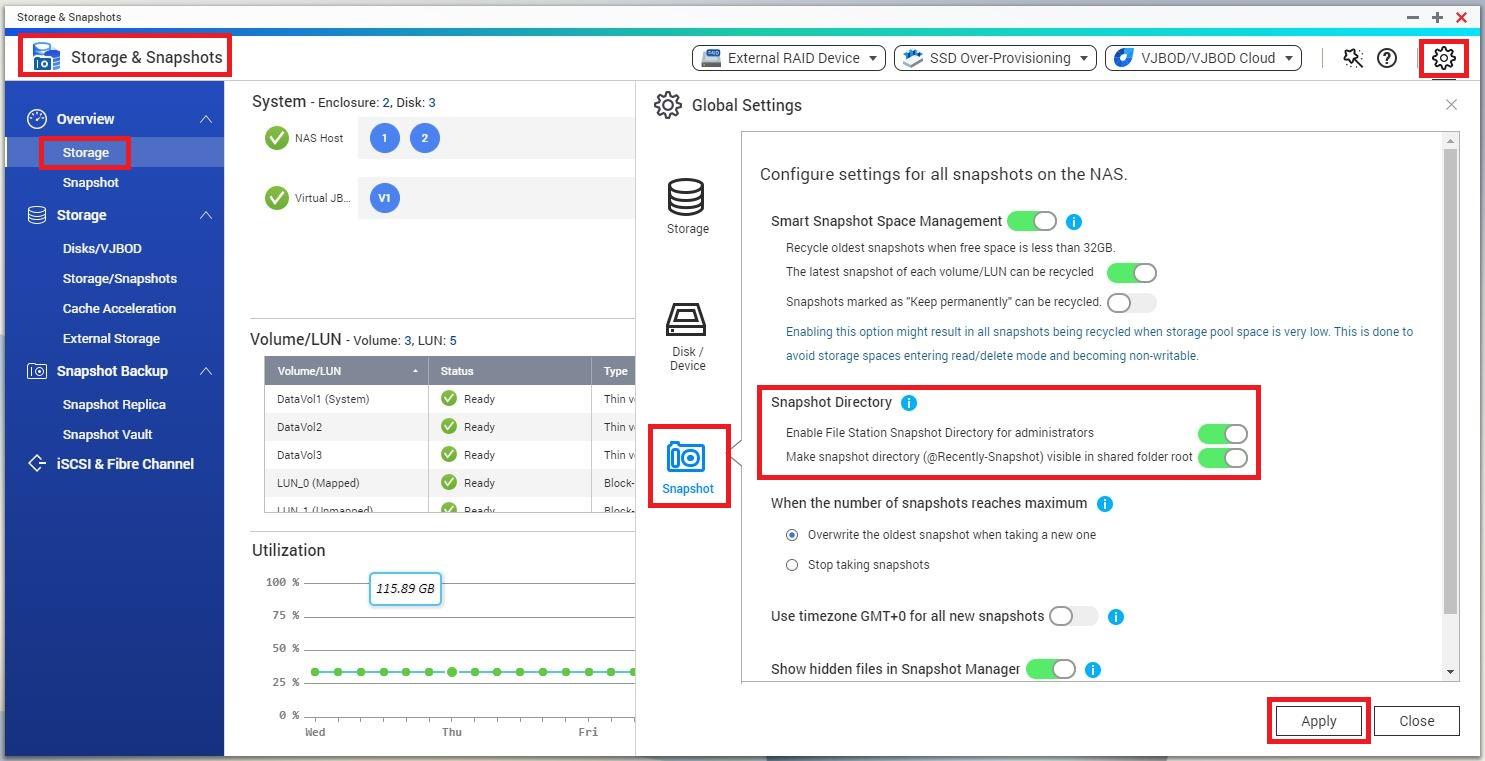Toggle File Station Snapshot Directory for administrators
The height and width of the screenshot is (761, 1485).
tap(1223, 433)
